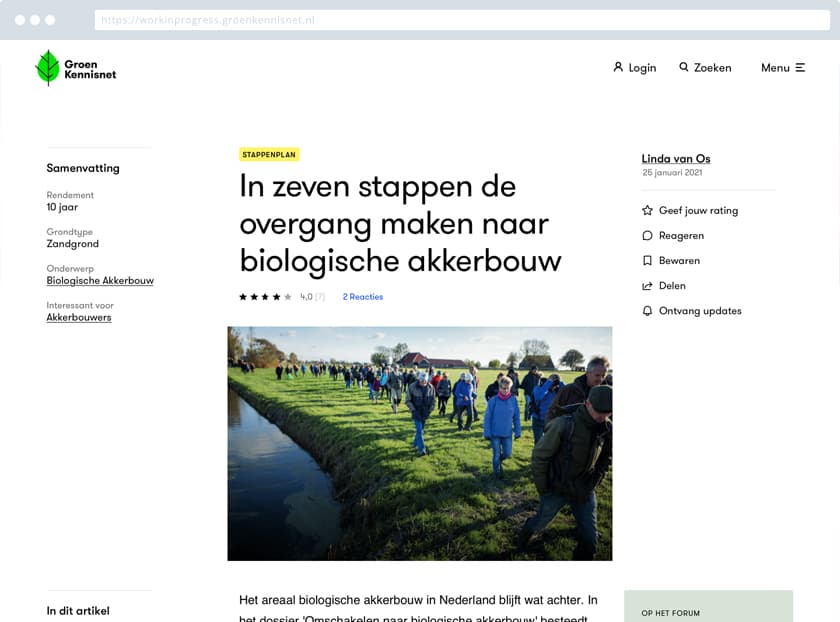Viewport: 840px width, 622px height.
Task: Click Delen action
Action: [x=672, y=286]
